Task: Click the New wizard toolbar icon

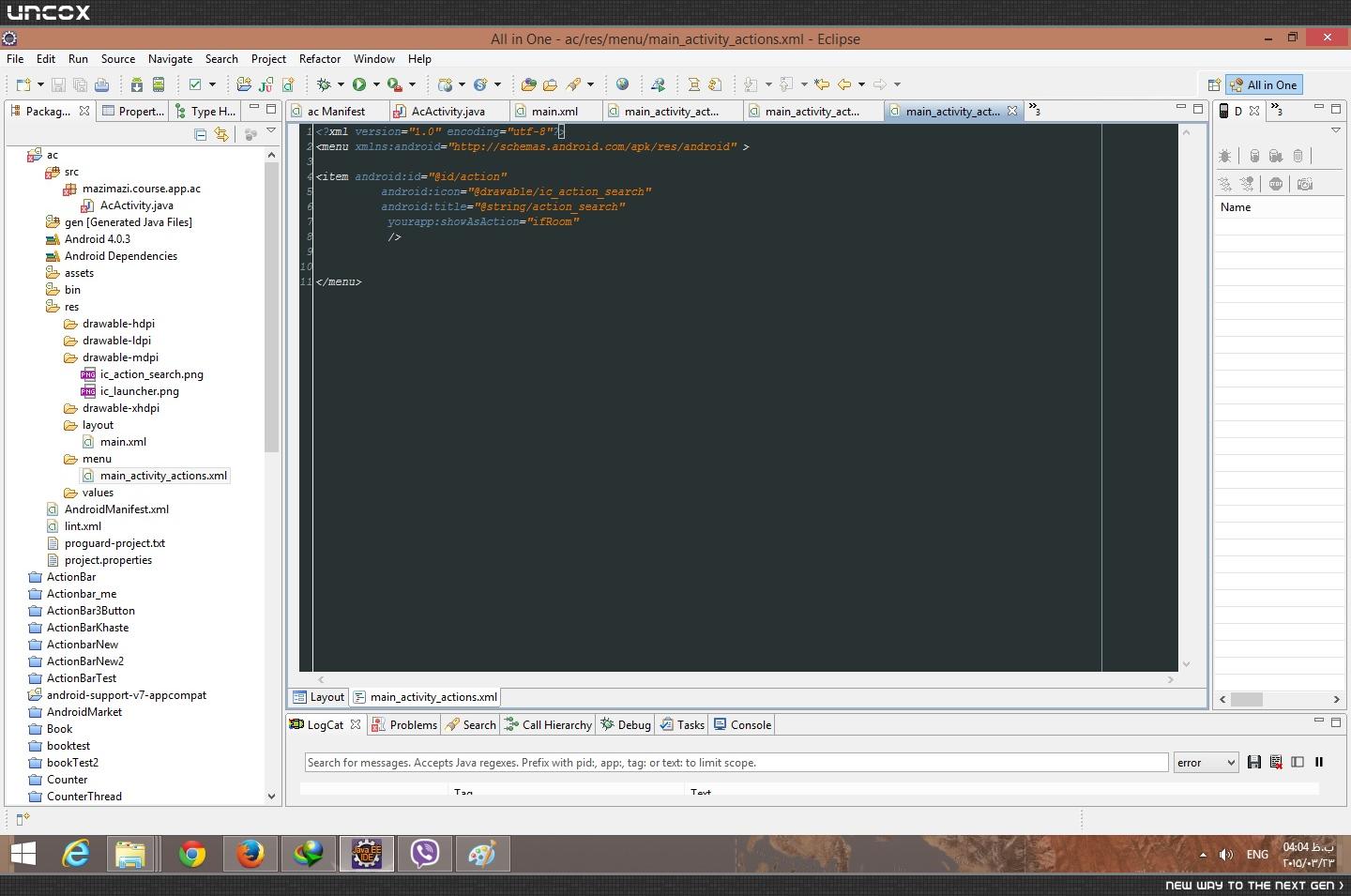Action: (x=23, y=84)
